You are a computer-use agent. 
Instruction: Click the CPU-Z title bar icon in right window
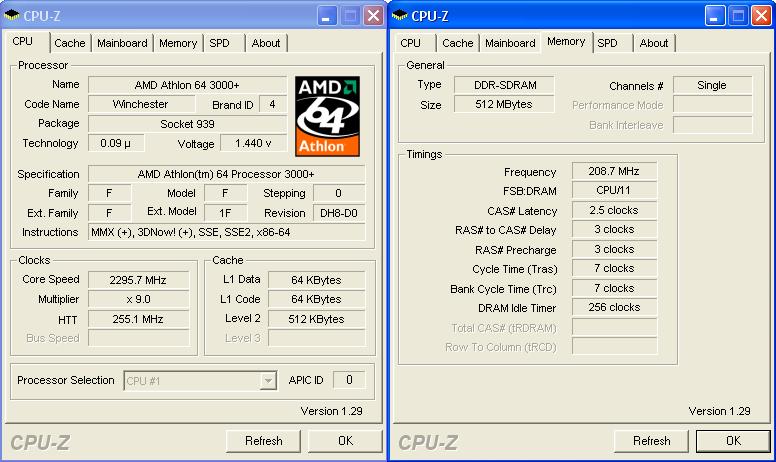click(x=400, y=15)
